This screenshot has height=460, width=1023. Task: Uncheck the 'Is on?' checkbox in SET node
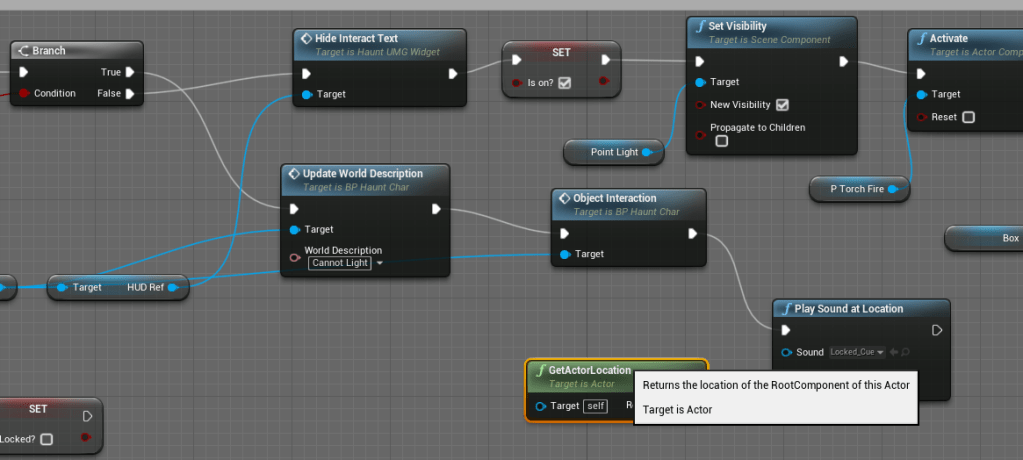point(564,83)
